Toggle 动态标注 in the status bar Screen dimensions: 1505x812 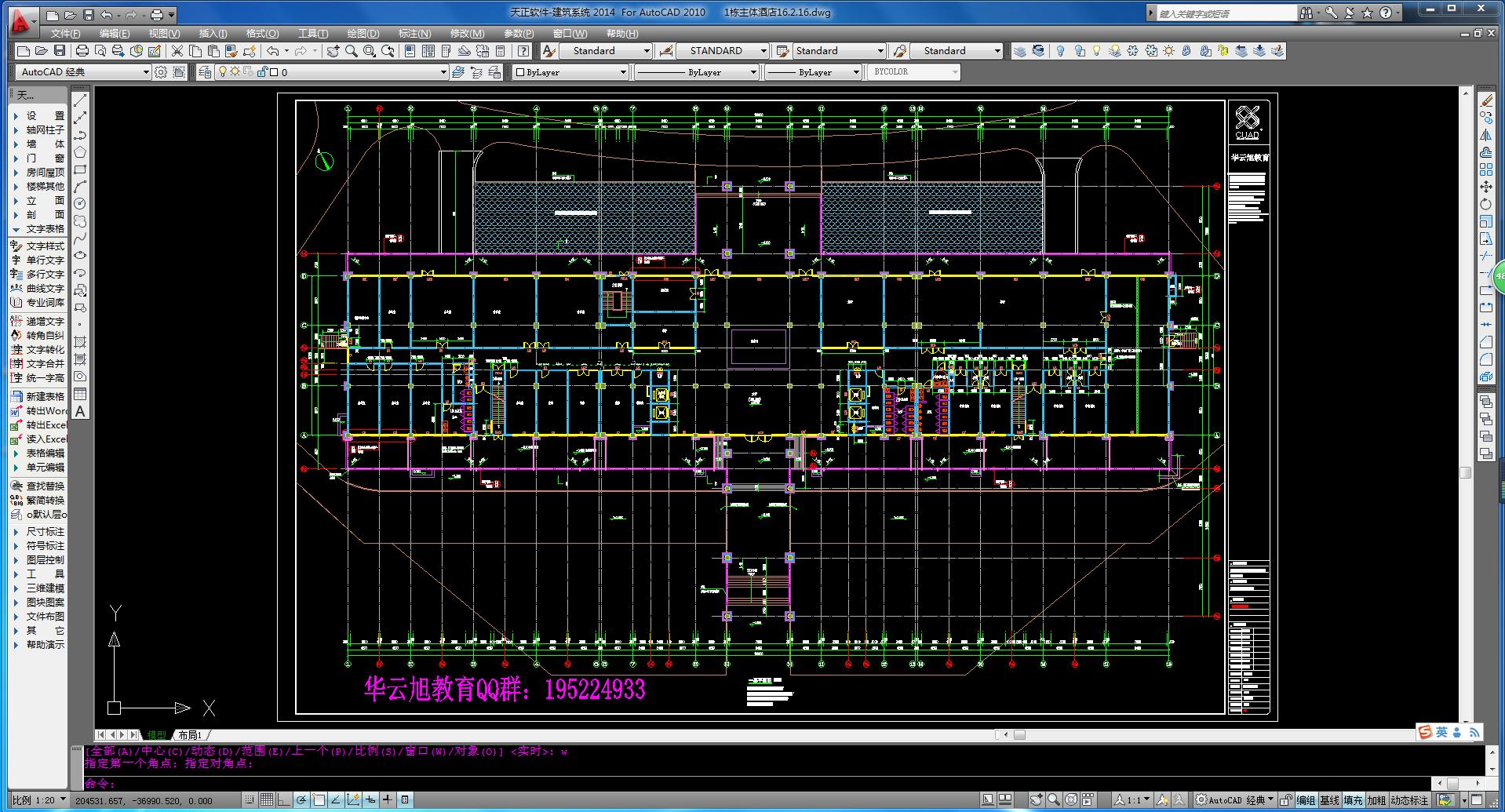pyautogui.click(x=1409, y=800)
